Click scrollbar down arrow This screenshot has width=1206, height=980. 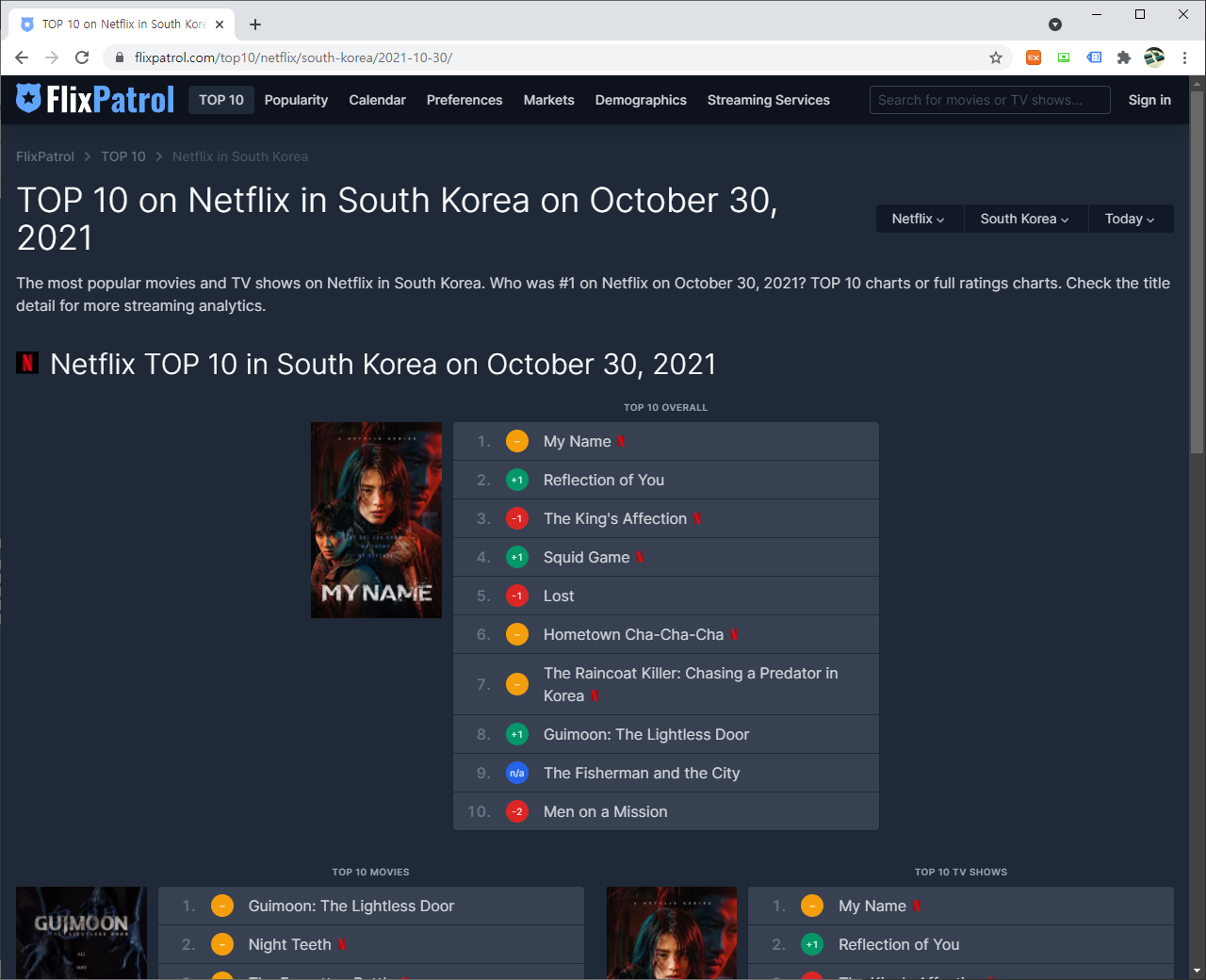point(1198,970)
